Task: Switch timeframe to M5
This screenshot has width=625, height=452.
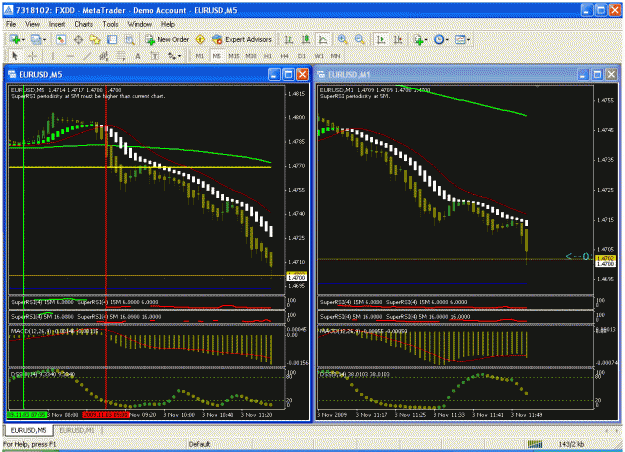Action: pos(216,56)
